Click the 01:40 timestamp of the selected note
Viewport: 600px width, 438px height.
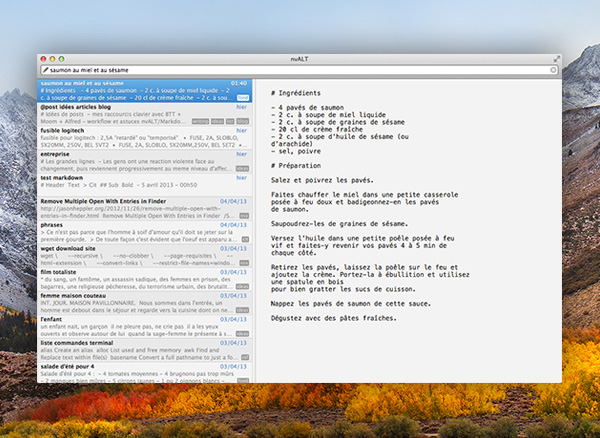point(239,83)
